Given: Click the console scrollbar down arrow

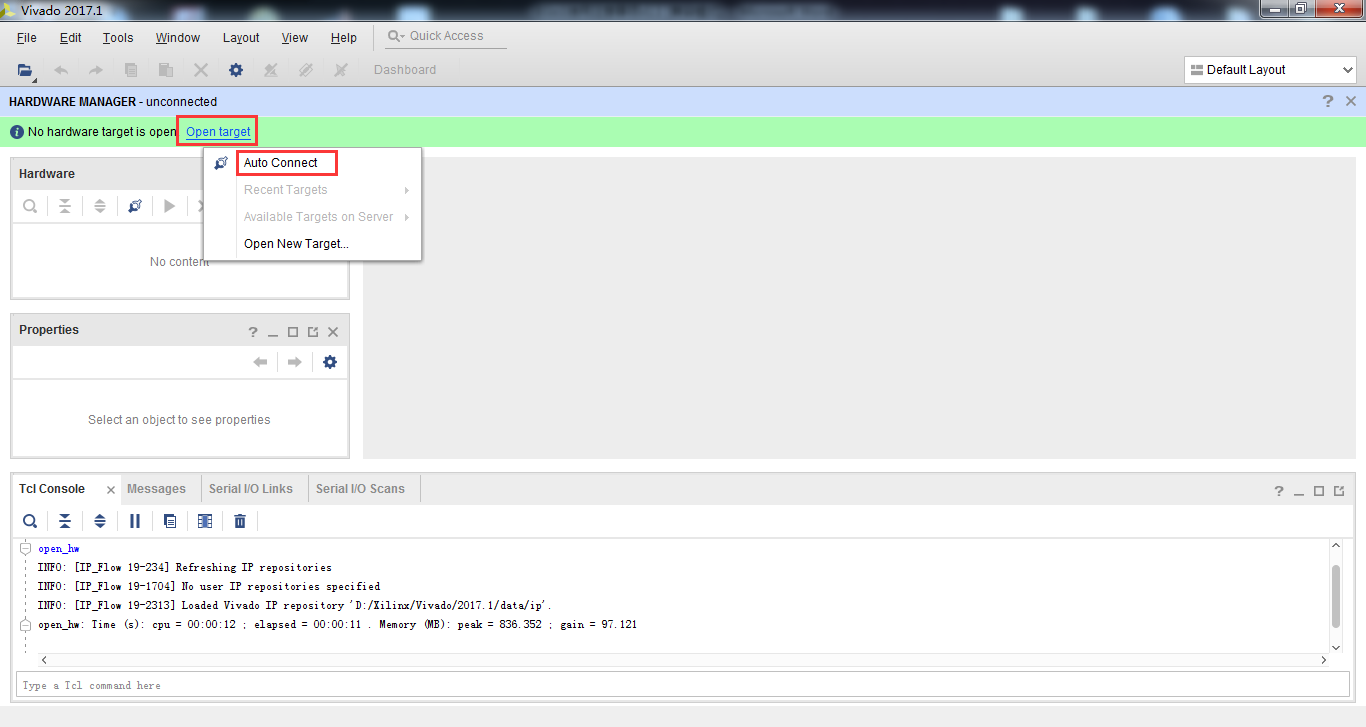Looking at the screenshot, I should pyautogui.click(x=1336, y=647).
